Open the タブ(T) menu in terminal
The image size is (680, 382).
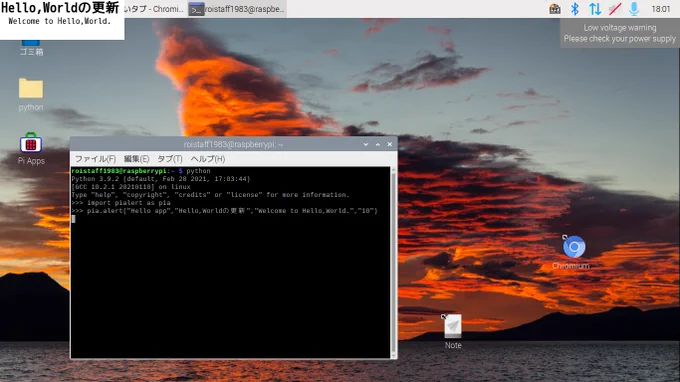pyautogui.click(x=170, y=159)
